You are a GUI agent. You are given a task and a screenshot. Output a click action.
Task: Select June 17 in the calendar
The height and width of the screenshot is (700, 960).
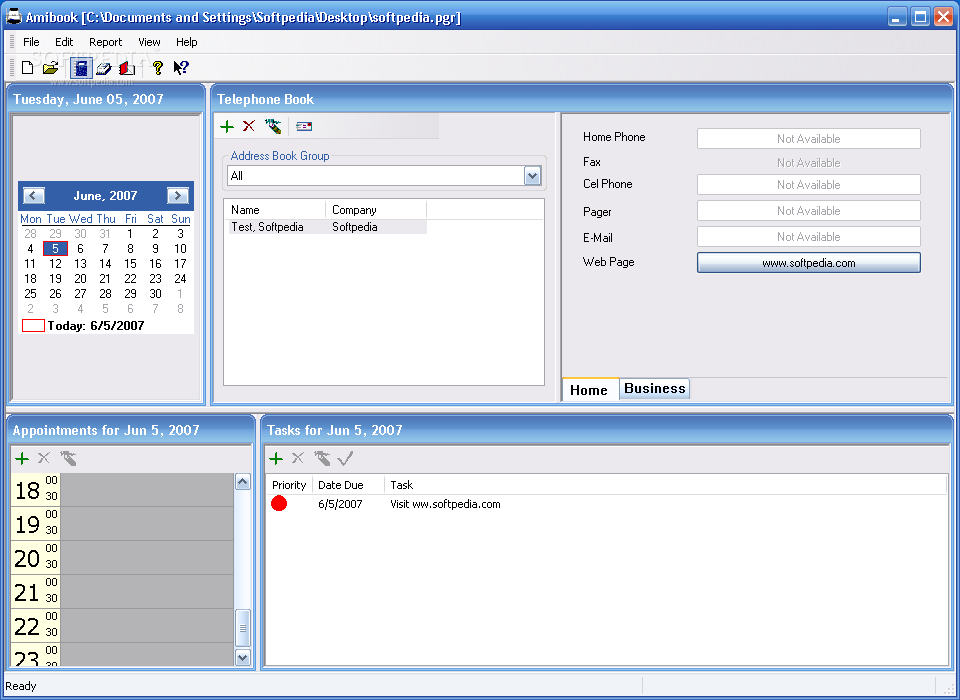point(180,263)
